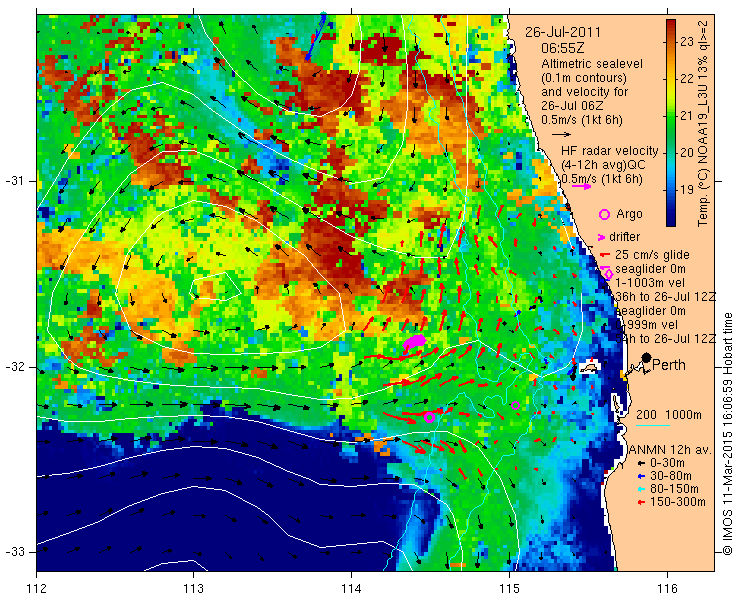Click the 'HF radar velocity' label
This screenshot has height=600, width=740.
click(x=610, y=151)
